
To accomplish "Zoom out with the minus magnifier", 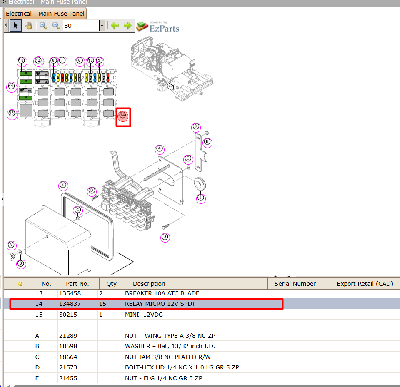I will point(56,26).
